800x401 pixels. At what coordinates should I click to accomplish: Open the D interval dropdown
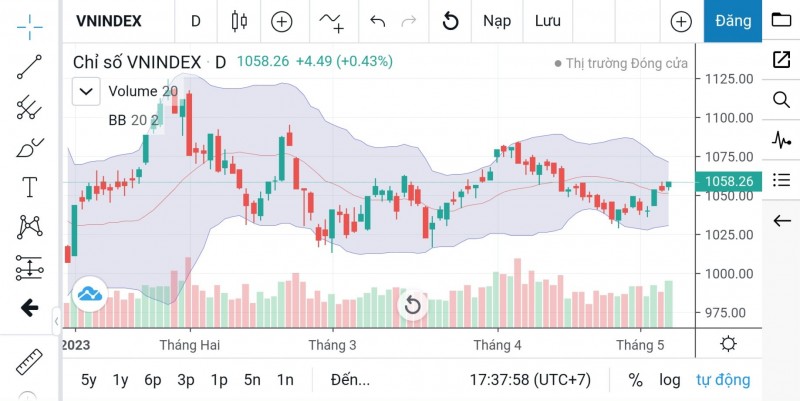[196, 21]
